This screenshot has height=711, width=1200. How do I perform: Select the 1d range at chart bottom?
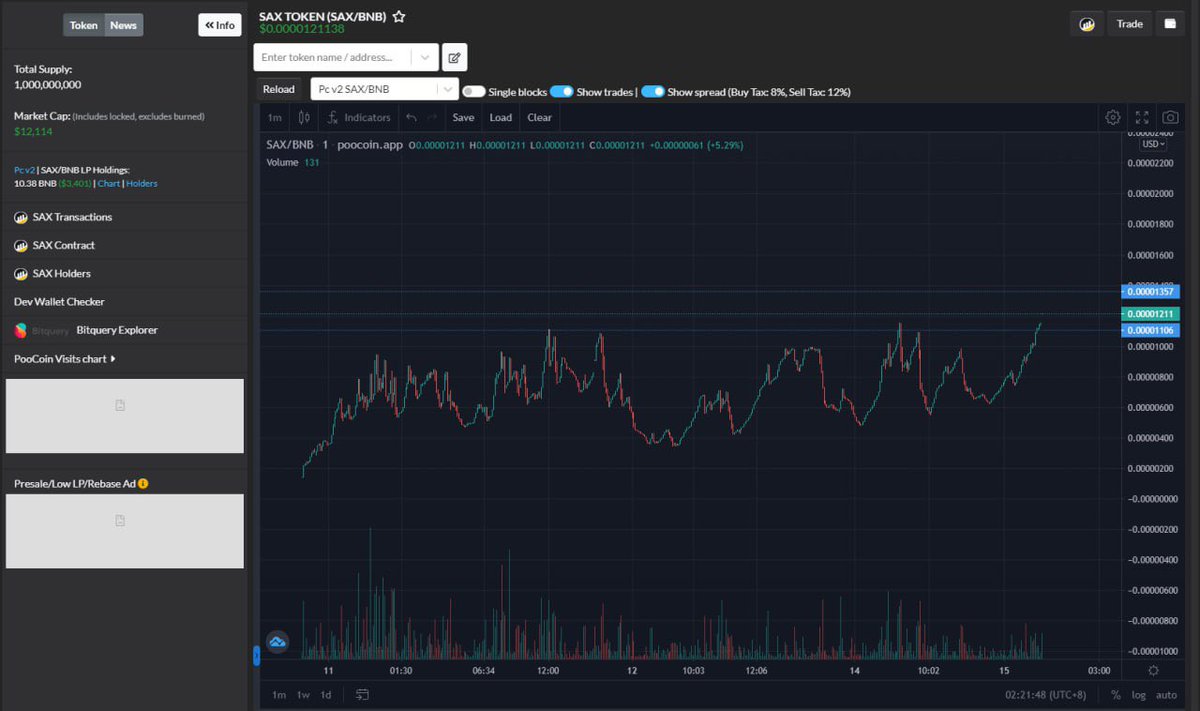325,695
